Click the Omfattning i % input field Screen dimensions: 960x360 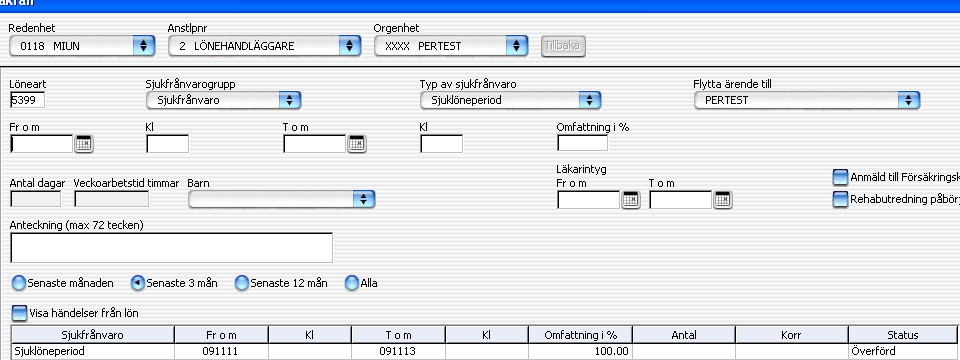pyautogui.click(x=582, y=143)
